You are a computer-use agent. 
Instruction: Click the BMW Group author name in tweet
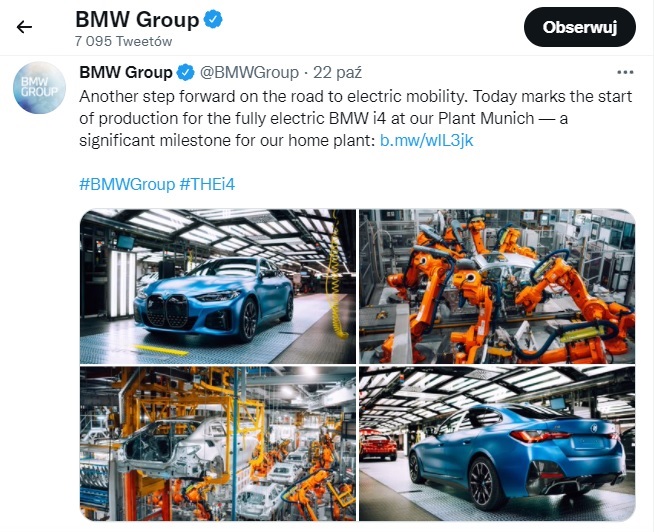126,73
